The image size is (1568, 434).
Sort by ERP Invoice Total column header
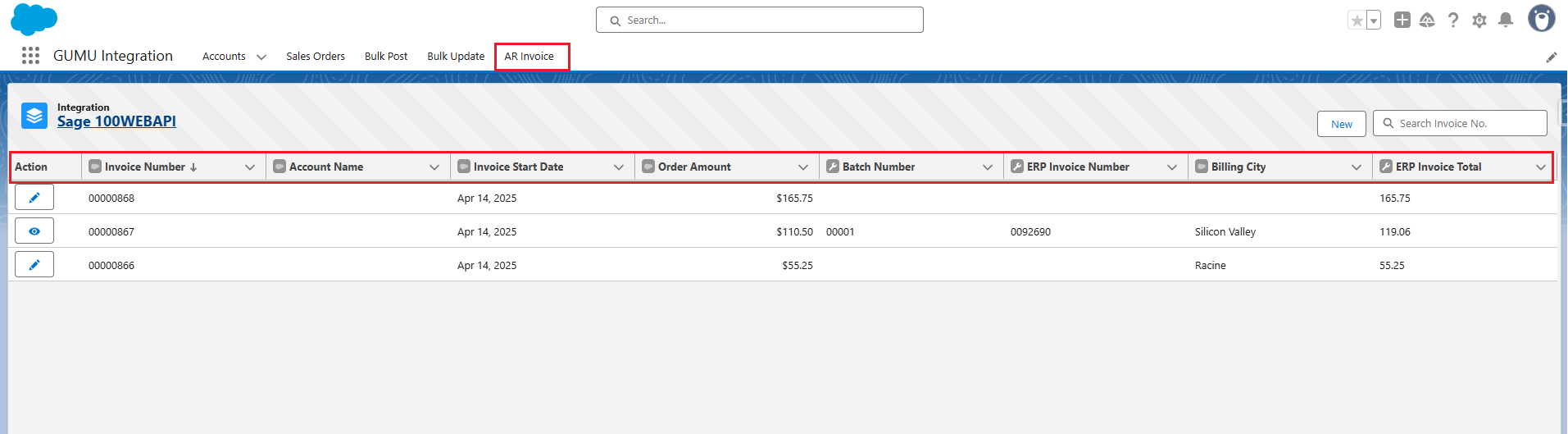pos(1438,167)
